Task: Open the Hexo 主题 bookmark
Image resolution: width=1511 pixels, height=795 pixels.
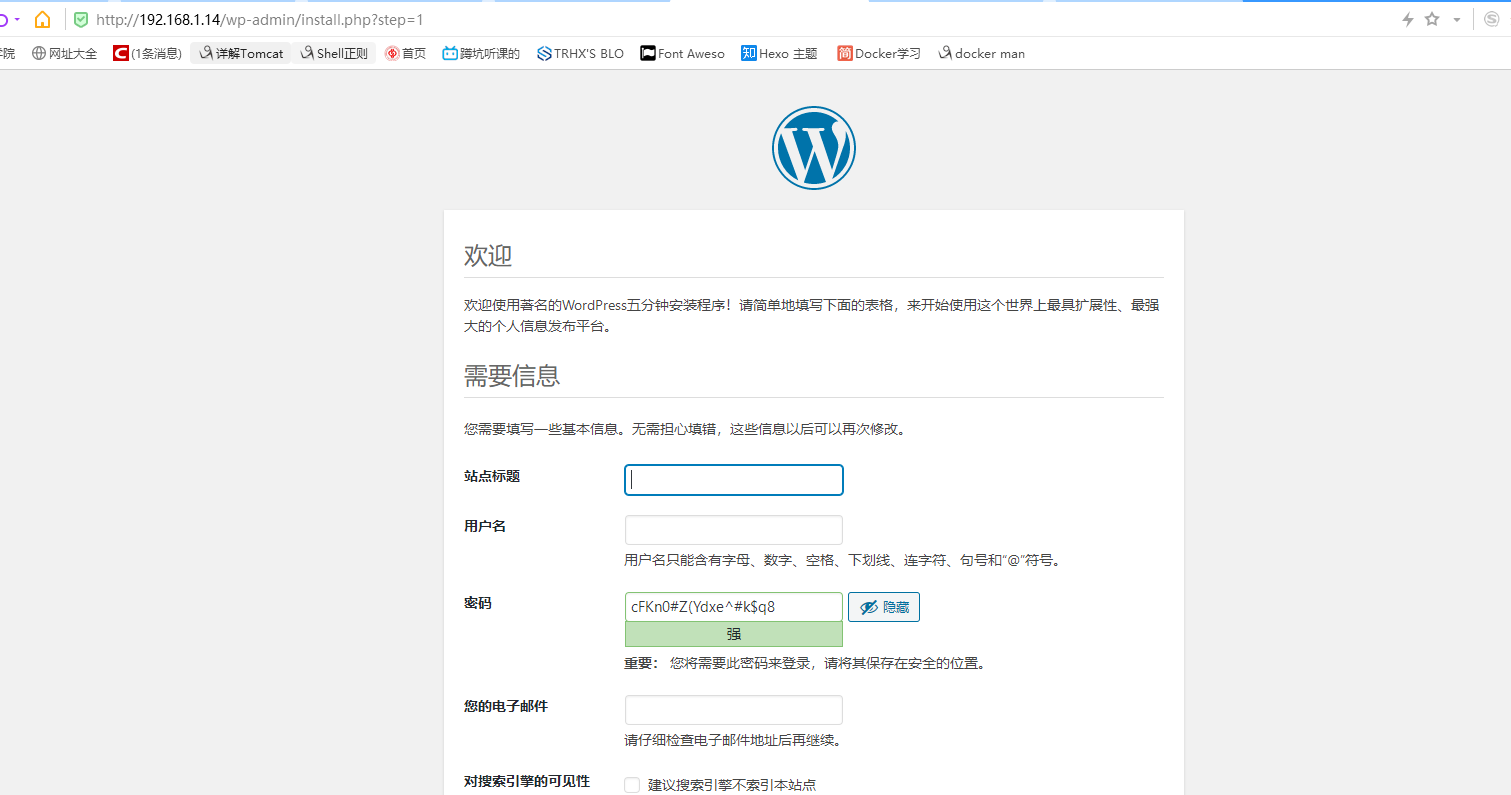Action: coord(780,53)
